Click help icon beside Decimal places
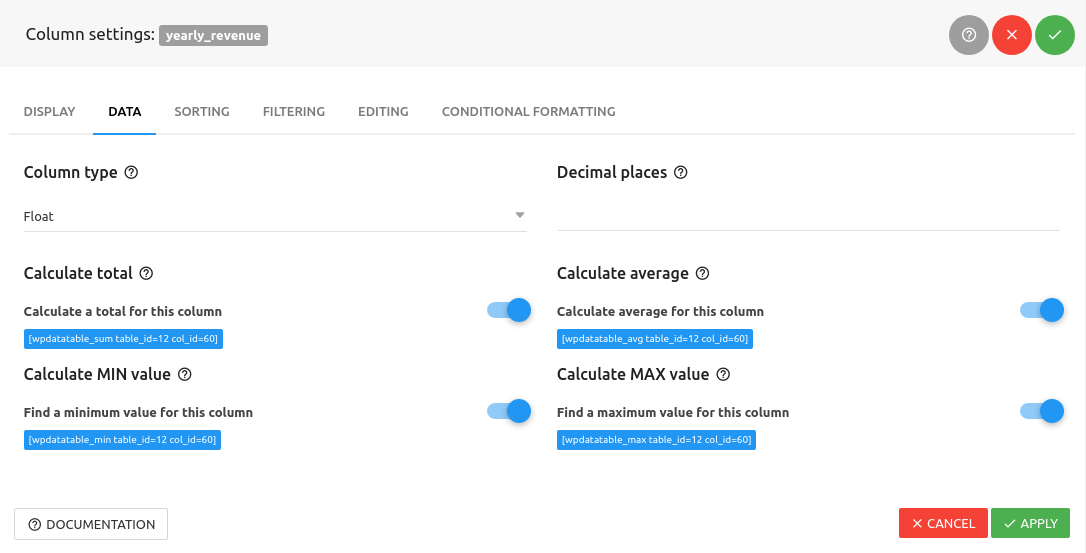This screenshot has height=553, width=1086. click(x=681, y=172)
